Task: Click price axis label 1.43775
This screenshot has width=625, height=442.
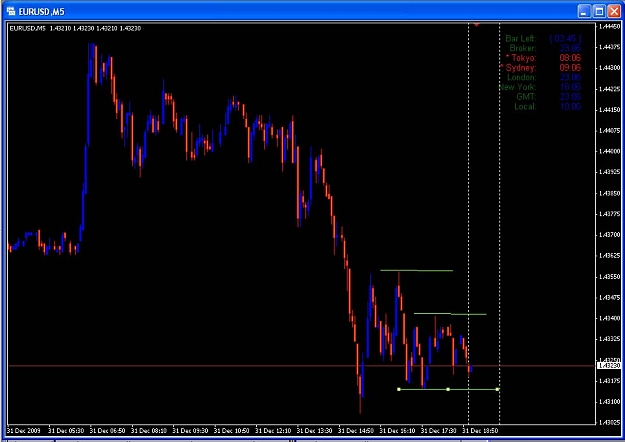Action: [609, 214]
